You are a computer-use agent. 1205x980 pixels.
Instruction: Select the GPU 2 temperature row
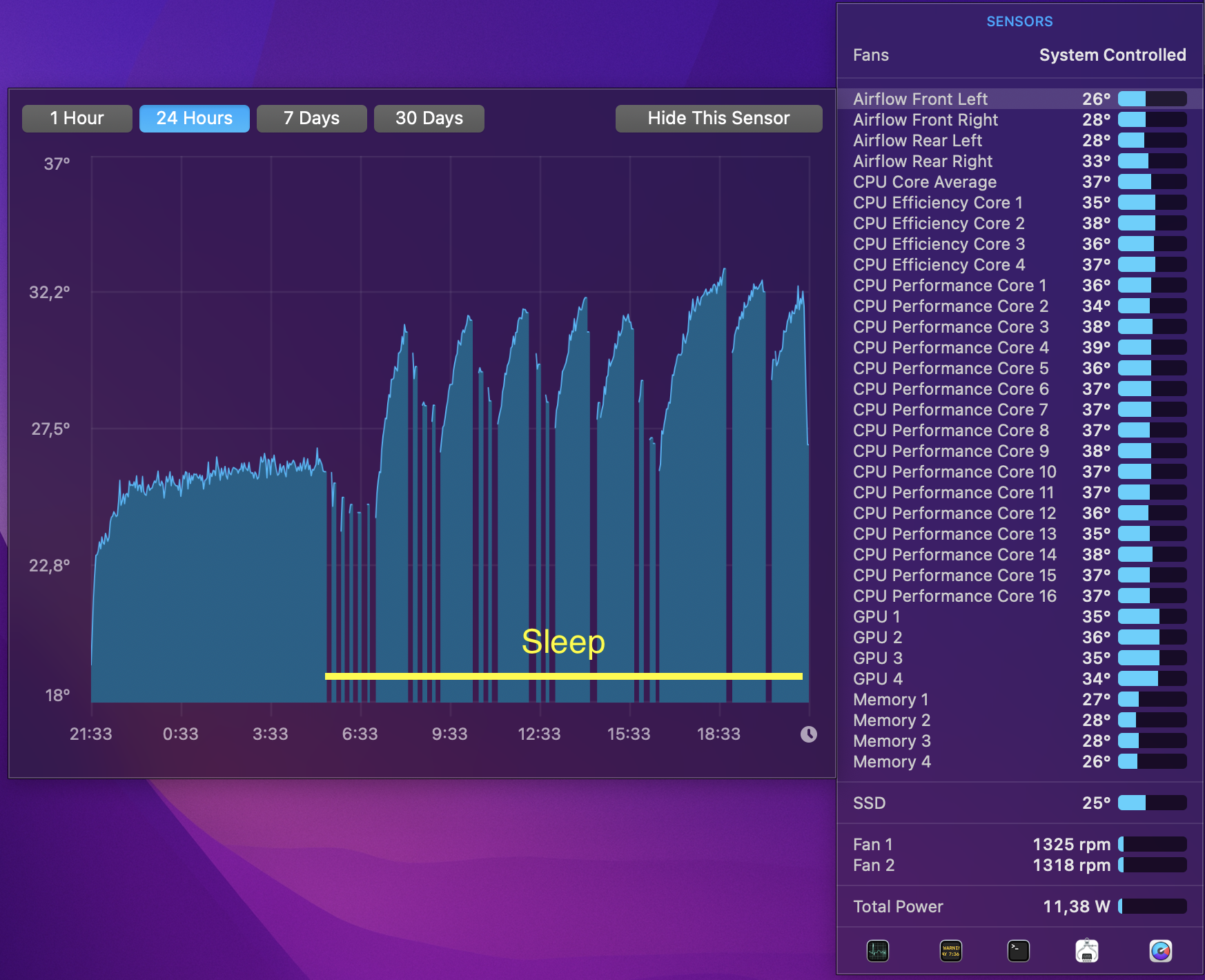coord(1020,637)
